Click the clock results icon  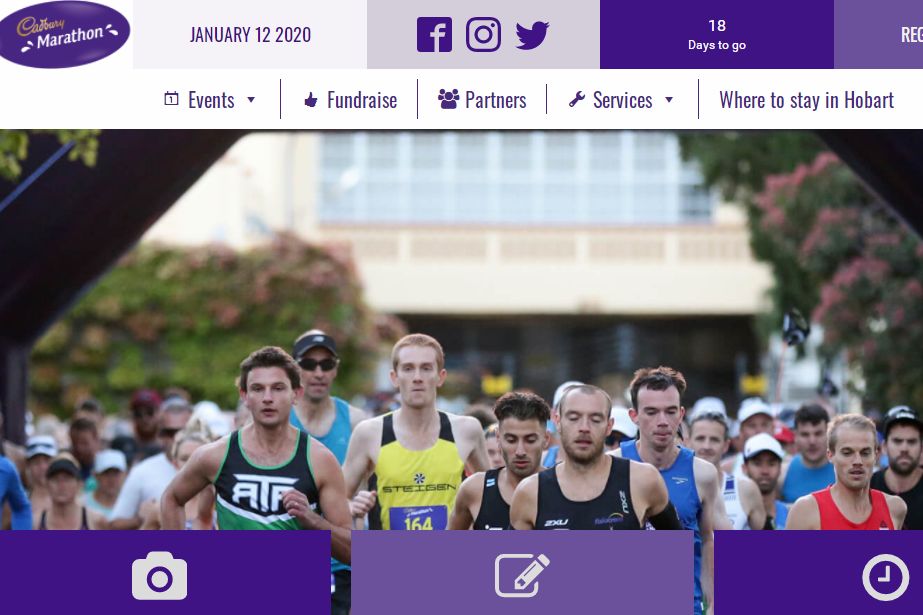885,577
